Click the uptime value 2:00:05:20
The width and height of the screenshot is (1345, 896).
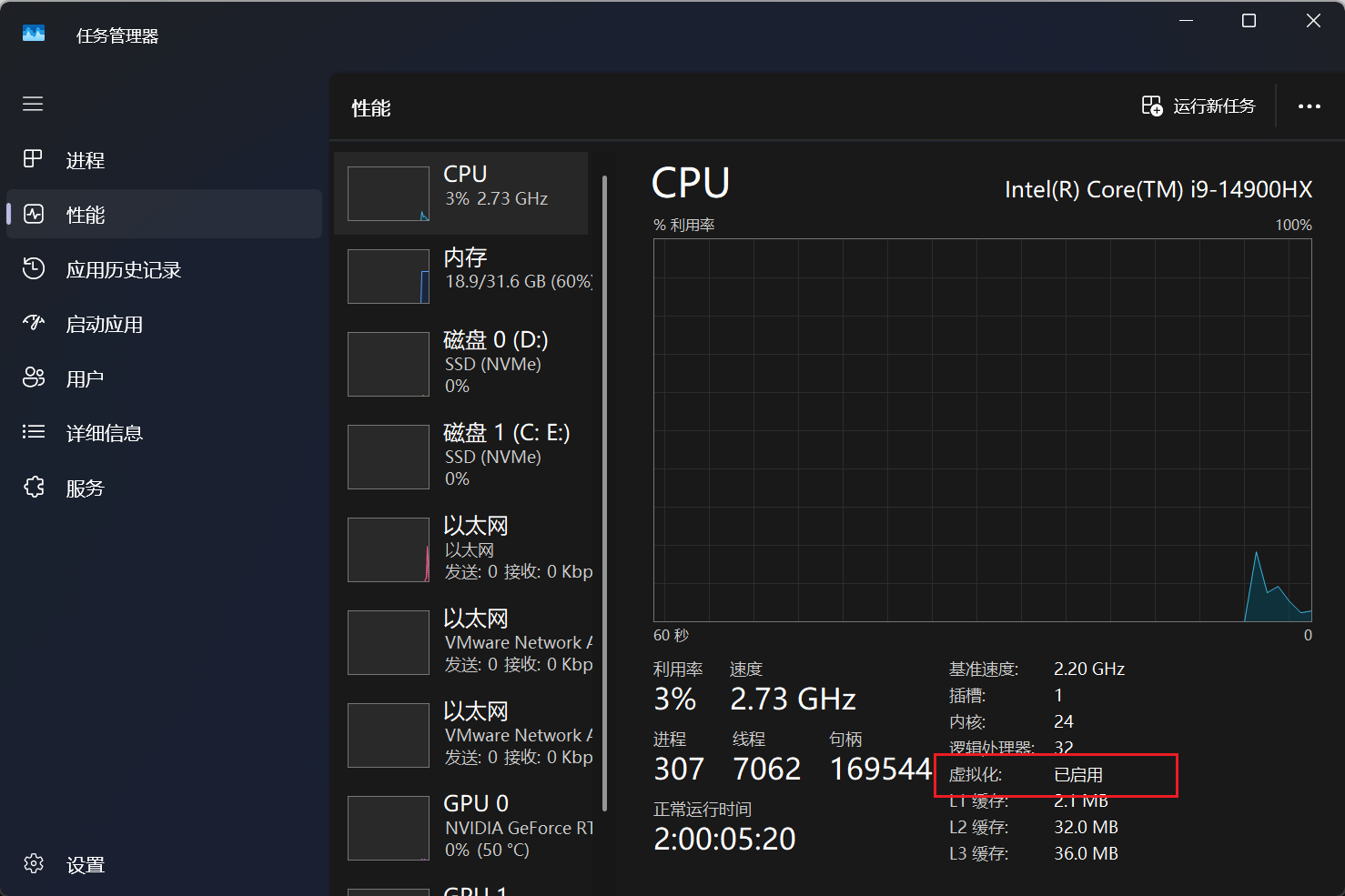click(x=725, y=839)
